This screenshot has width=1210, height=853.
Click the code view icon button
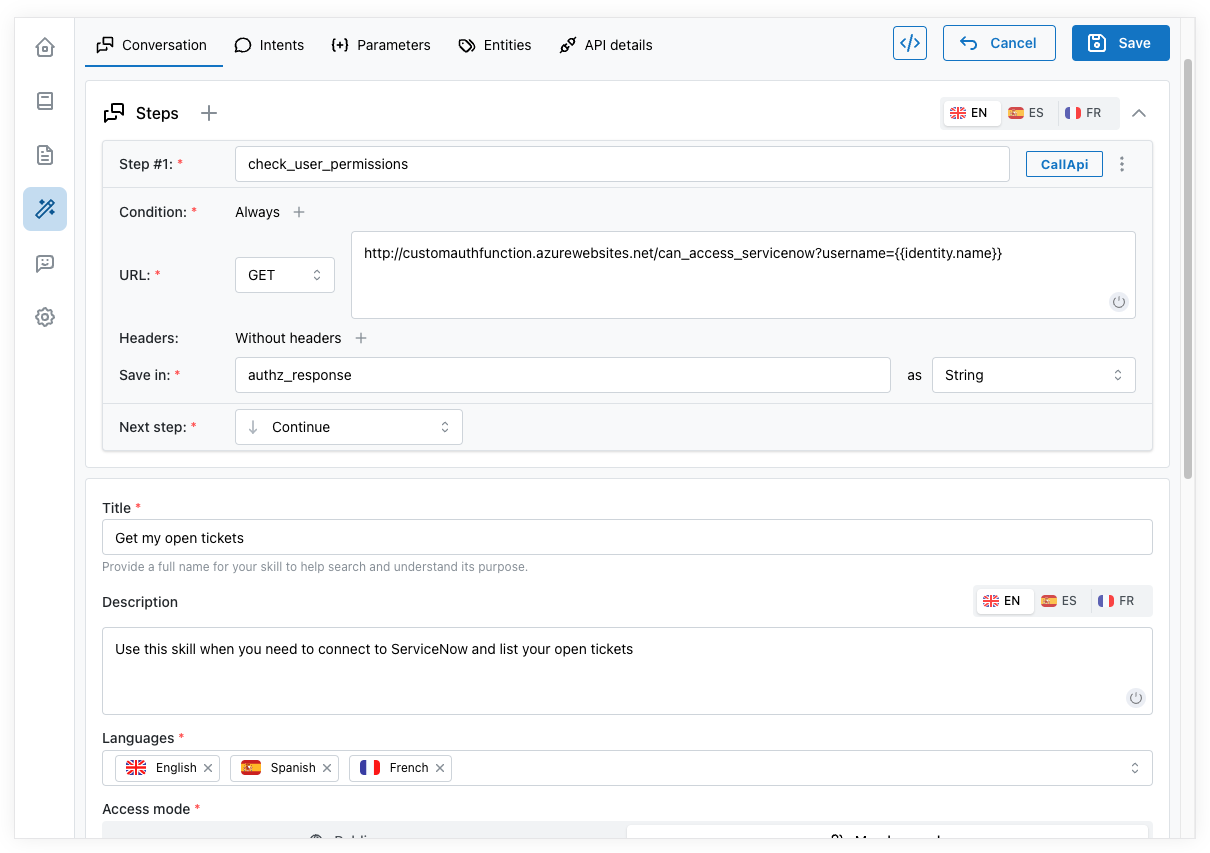pyautogui.click(x=909, y=43)
